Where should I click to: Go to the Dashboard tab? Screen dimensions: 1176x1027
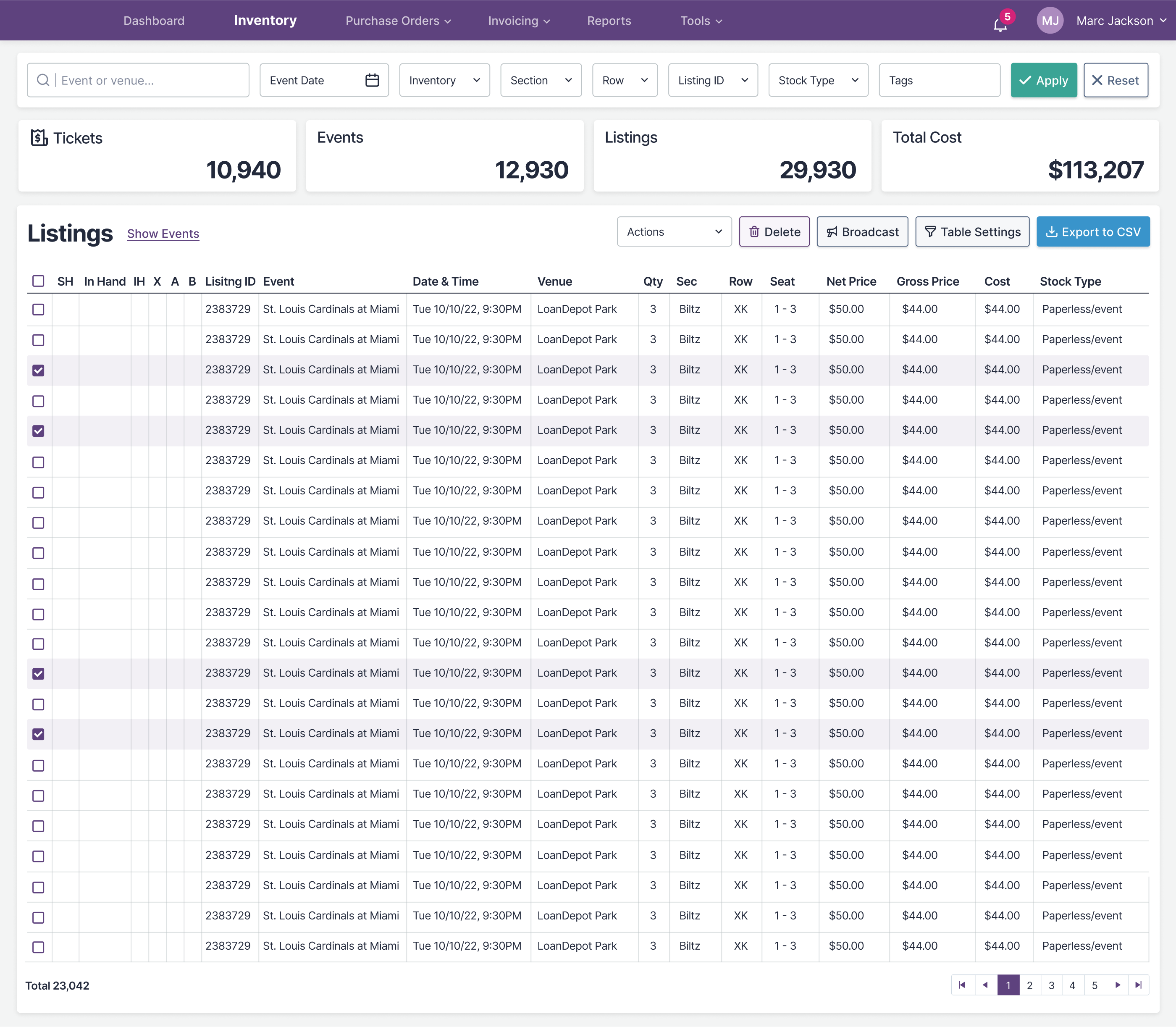click(154, 21)
